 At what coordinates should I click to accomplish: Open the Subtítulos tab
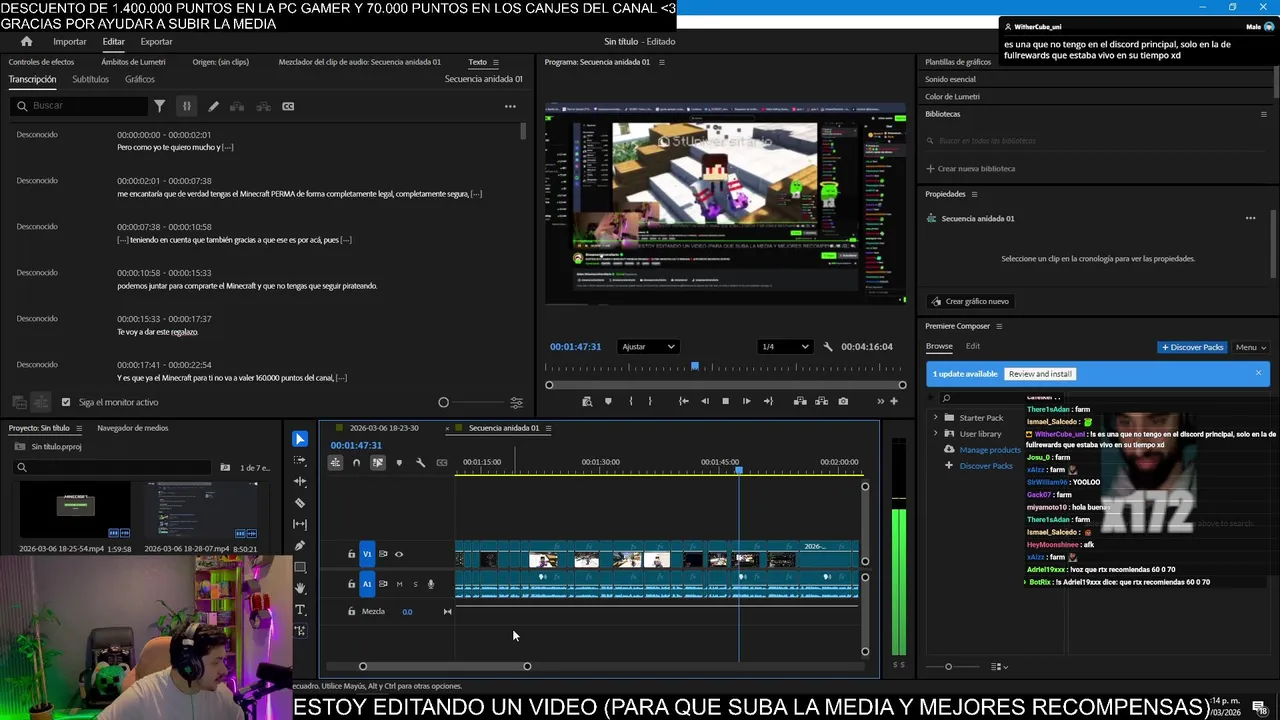90,79
